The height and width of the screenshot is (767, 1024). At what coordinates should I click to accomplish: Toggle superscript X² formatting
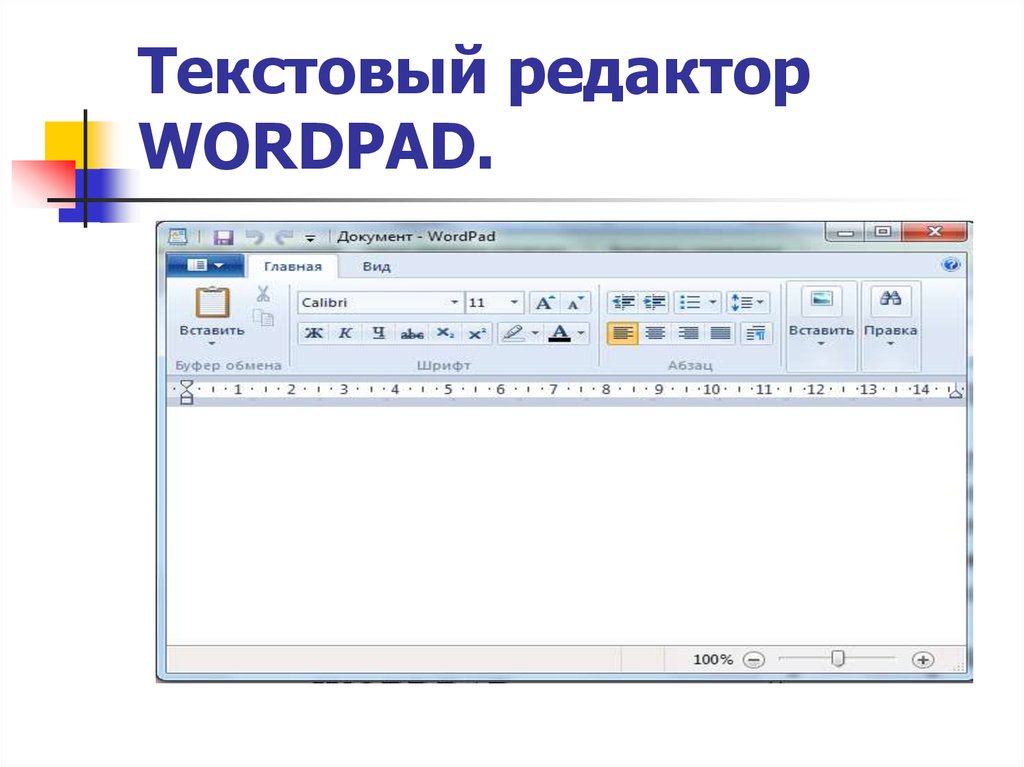477,333
